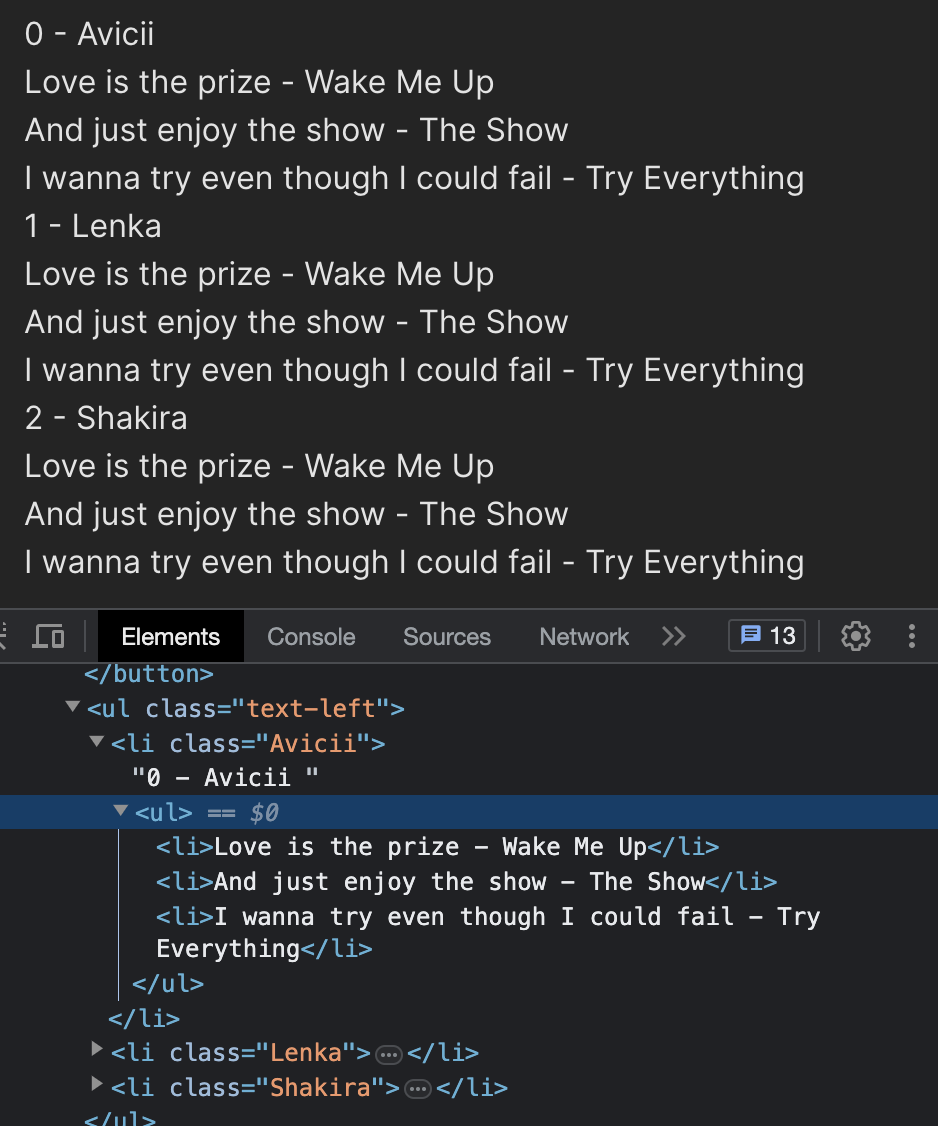Image resolution: width=938 pixels, height=1126 pixels.
Task: Open the Network tab
Action: point(584,636)
